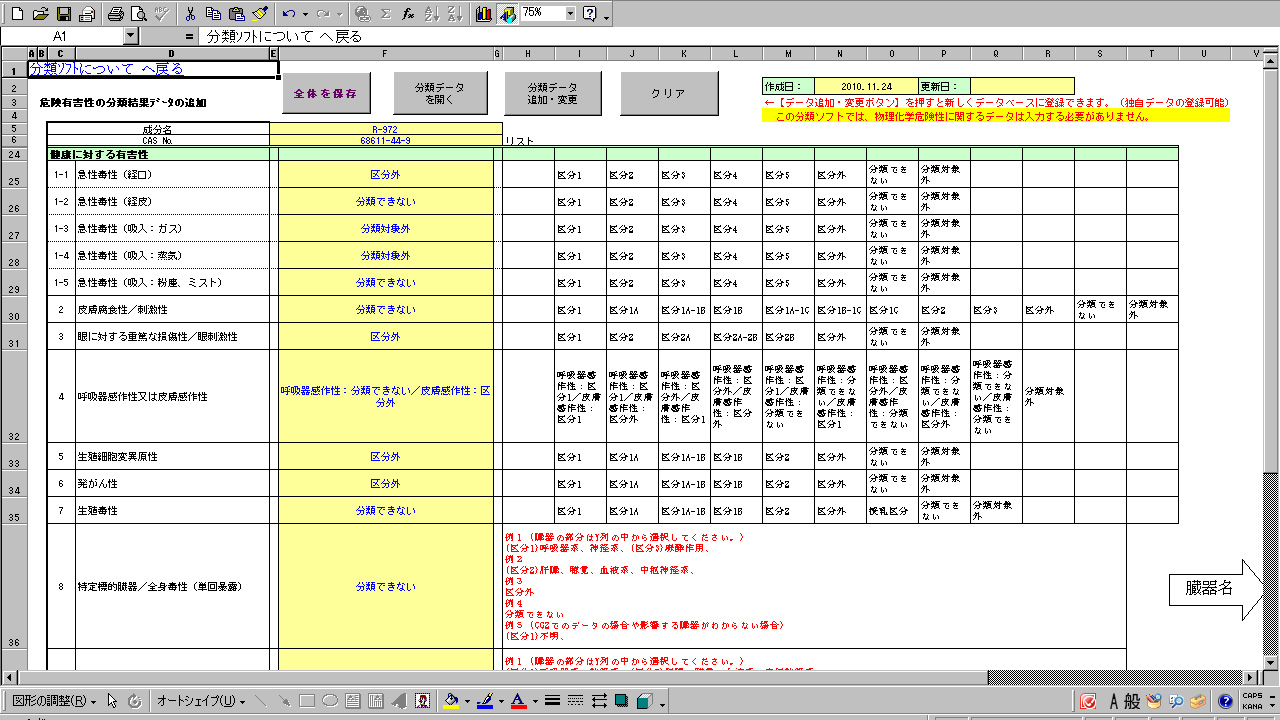Select column F header
This screenshot has width=1280, height=720.
pyautogui.click(x=385, y=53)
